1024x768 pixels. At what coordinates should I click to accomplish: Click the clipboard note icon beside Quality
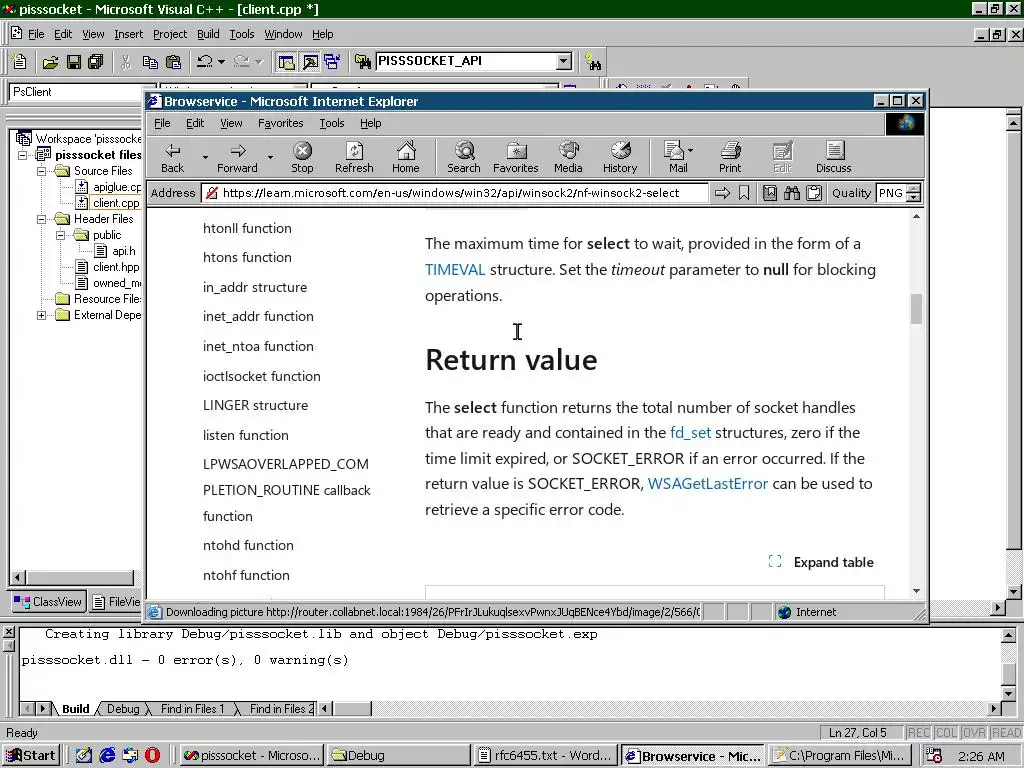tap(814, 193)
